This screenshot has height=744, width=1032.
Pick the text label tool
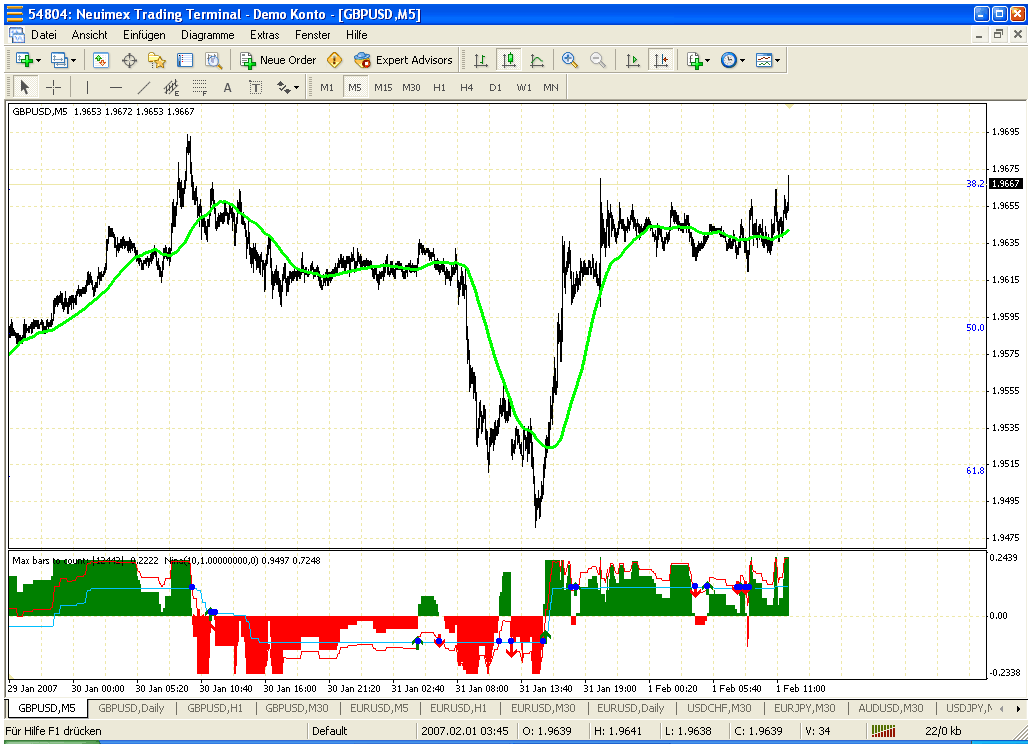coord(227,87)
